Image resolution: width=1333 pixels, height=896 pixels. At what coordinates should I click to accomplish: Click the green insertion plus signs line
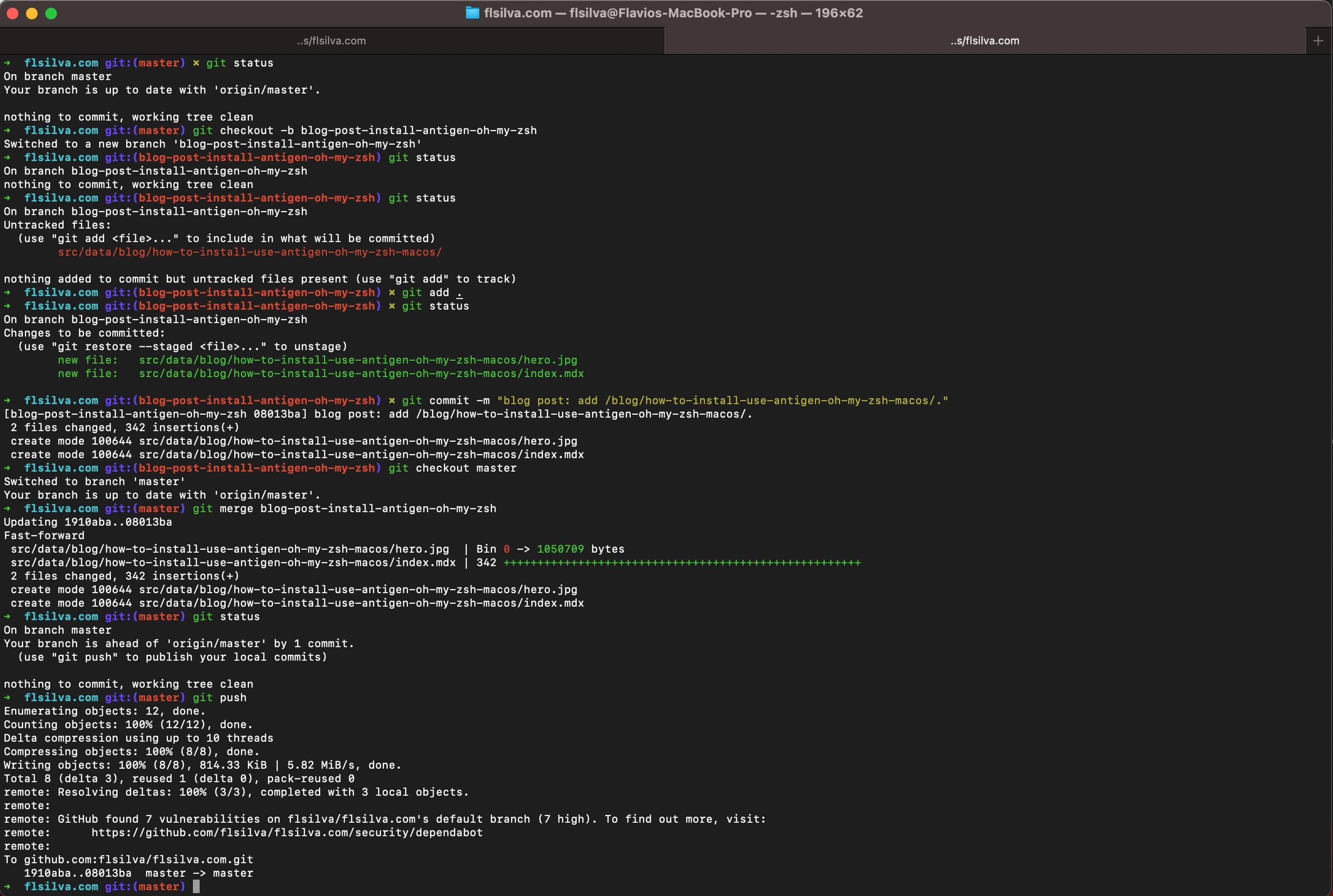(680, 562)
